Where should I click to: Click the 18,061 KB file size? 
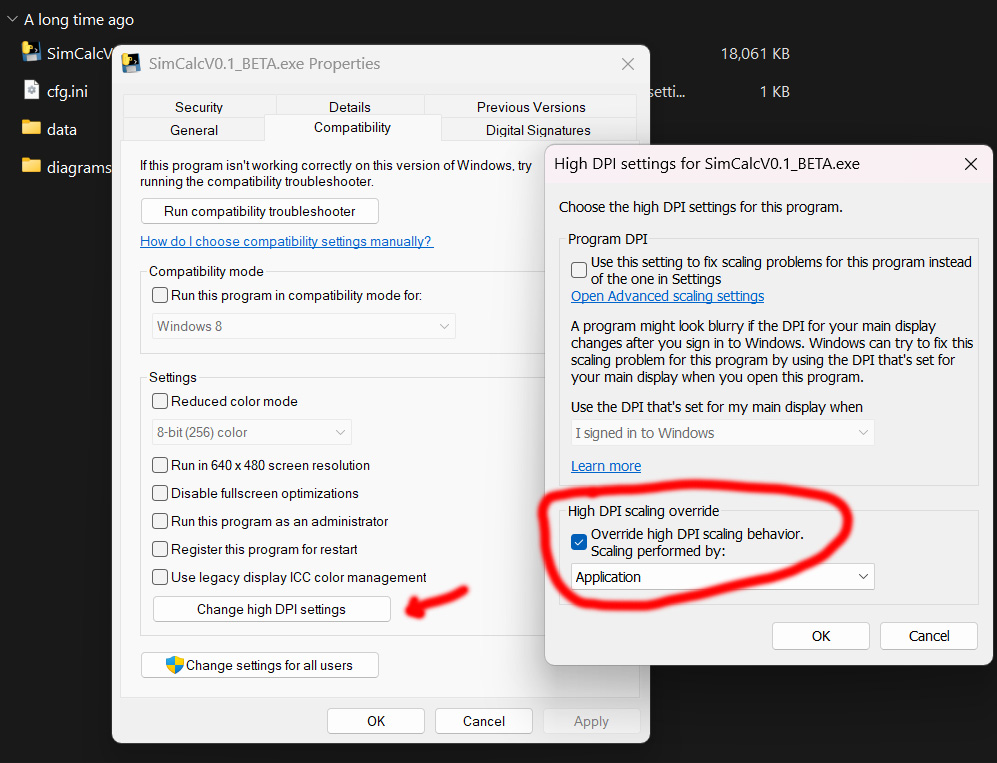click(x=755, y=54)
